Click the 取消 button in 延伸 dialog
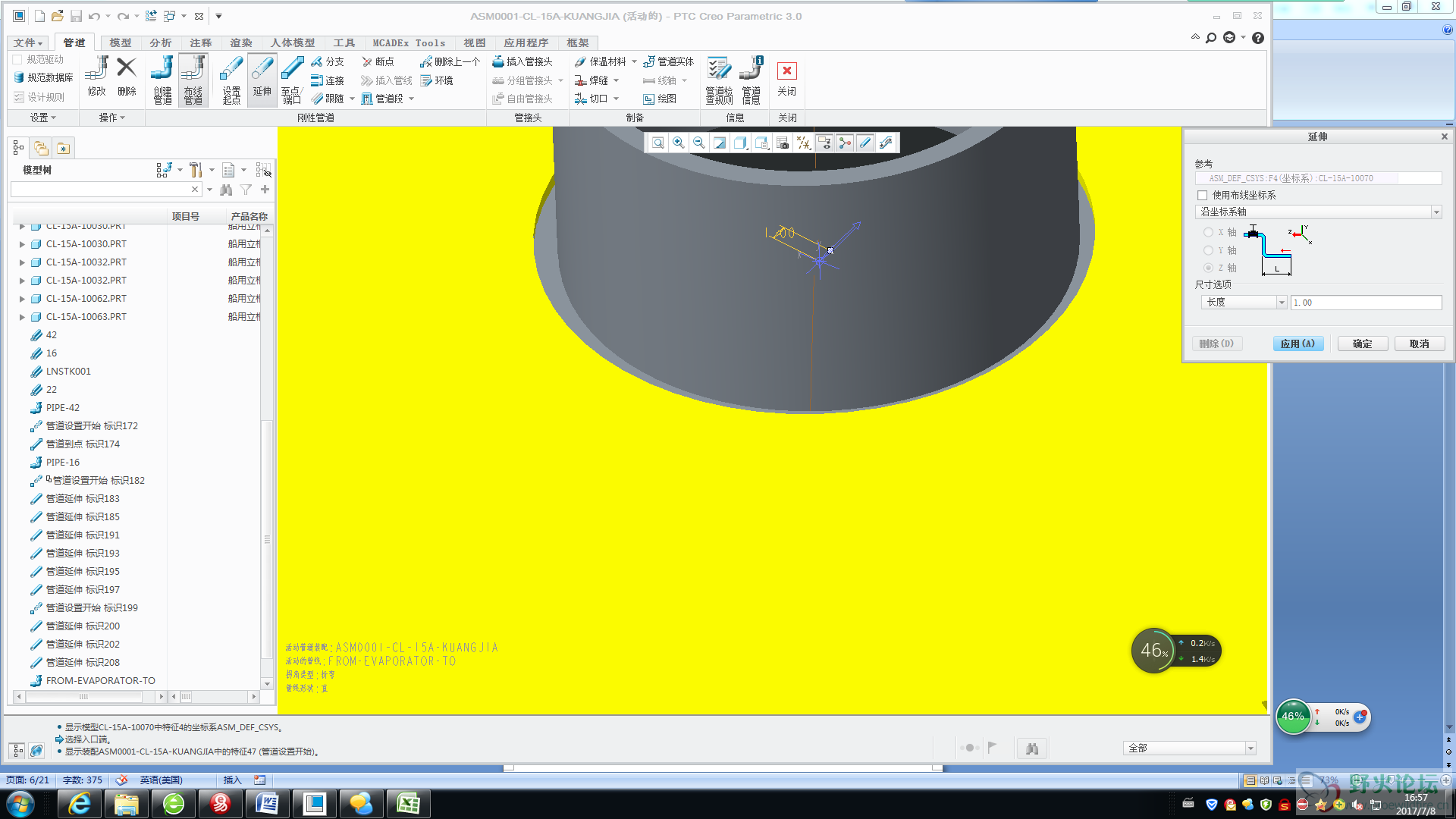Image resolution: width=1456 pixels, height=819 pixels. point(1420,344)
